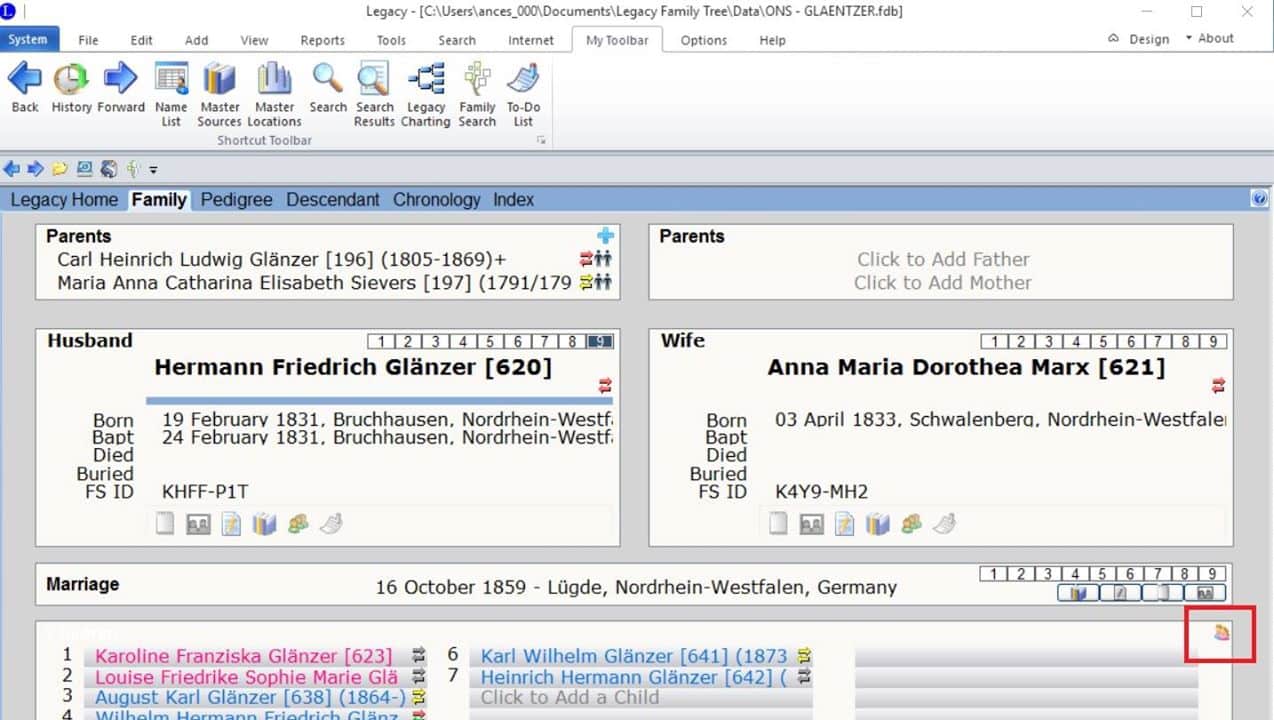
Task: Open Master Locations
Action: (274, 94)
